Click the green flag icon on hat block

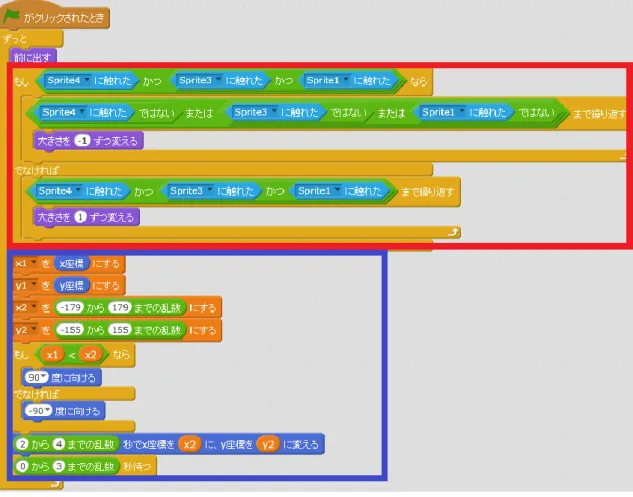[11, 17]
